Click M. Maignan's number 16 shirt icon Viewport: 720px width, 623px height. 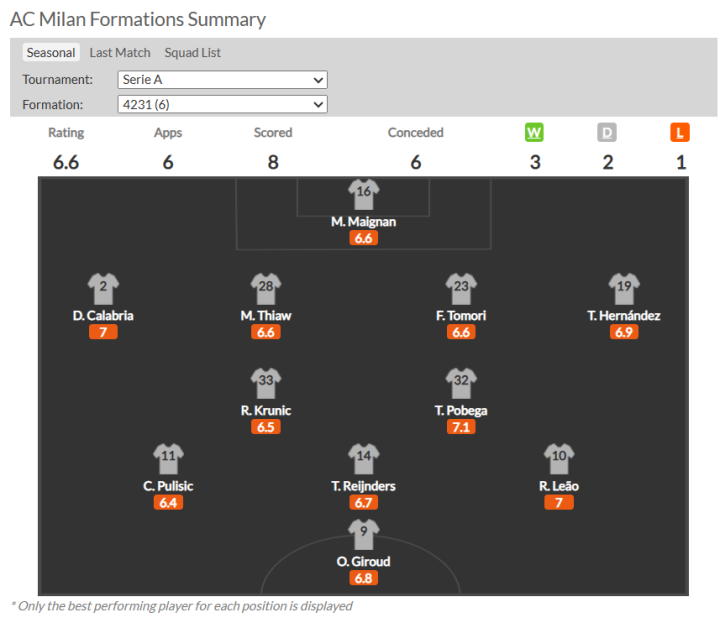click(363, 194)
